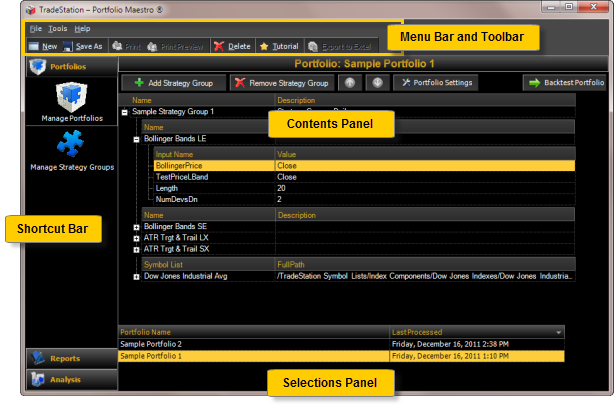Click Backtest Portfolio button
The height and width of the screenshot is (404, 614).
coord(565,83)
